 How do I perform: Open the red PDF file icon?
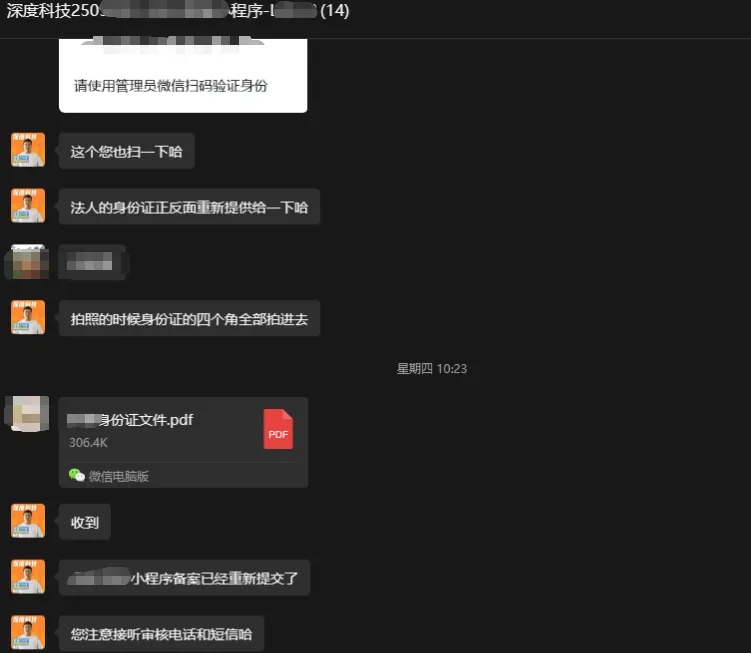point(278,429)
